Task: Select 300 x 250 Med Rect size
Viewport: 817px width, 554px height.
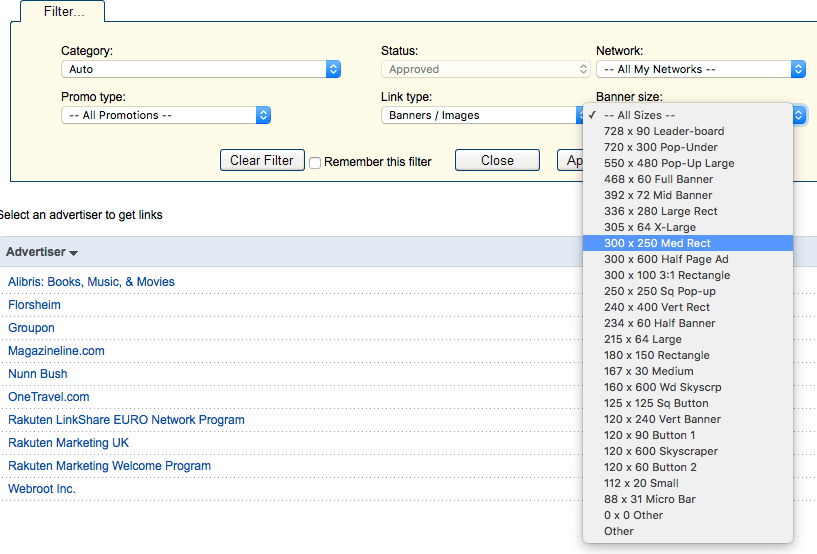Action: click(657, 243)
